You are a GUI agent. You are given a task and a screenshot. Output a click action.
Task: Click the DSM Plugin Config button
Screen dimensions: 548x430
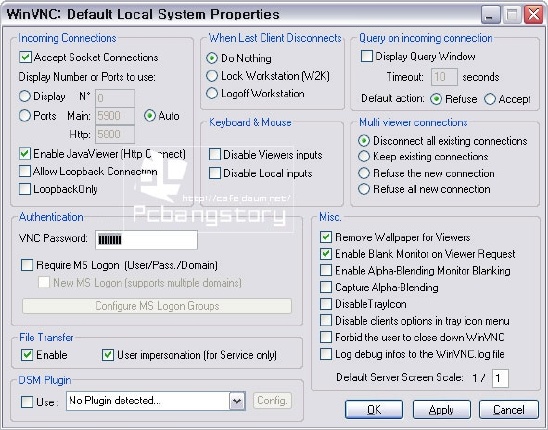pos(272,401)
